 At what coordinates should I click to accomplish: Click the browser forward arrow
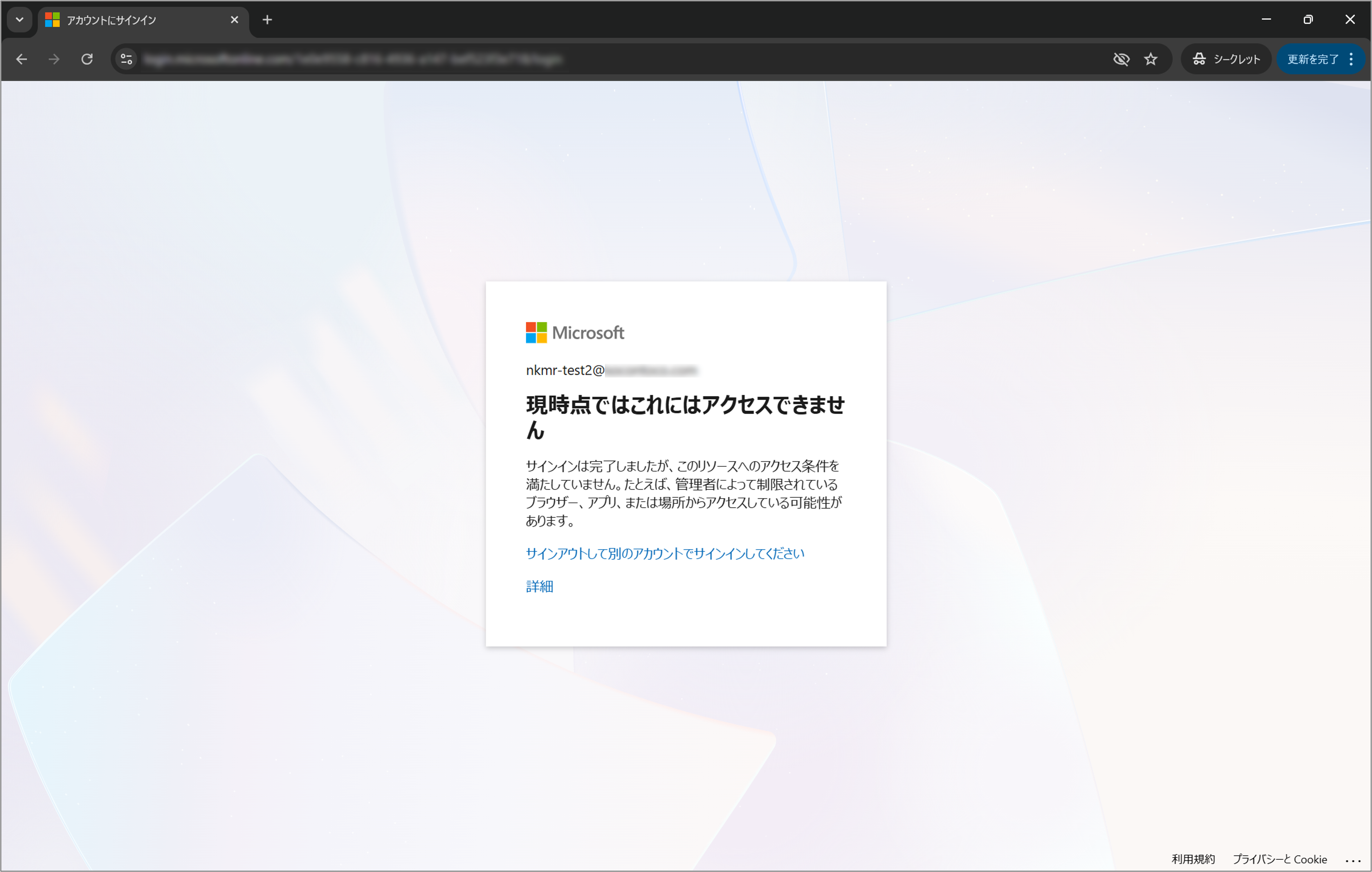(54, 59)
